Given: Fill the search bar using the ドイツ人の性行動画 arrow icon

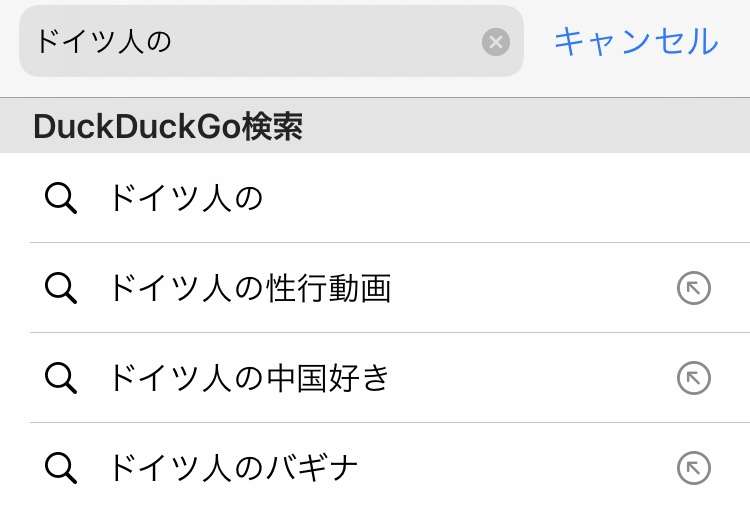Looking at the screenshot, I should [694, 288].
